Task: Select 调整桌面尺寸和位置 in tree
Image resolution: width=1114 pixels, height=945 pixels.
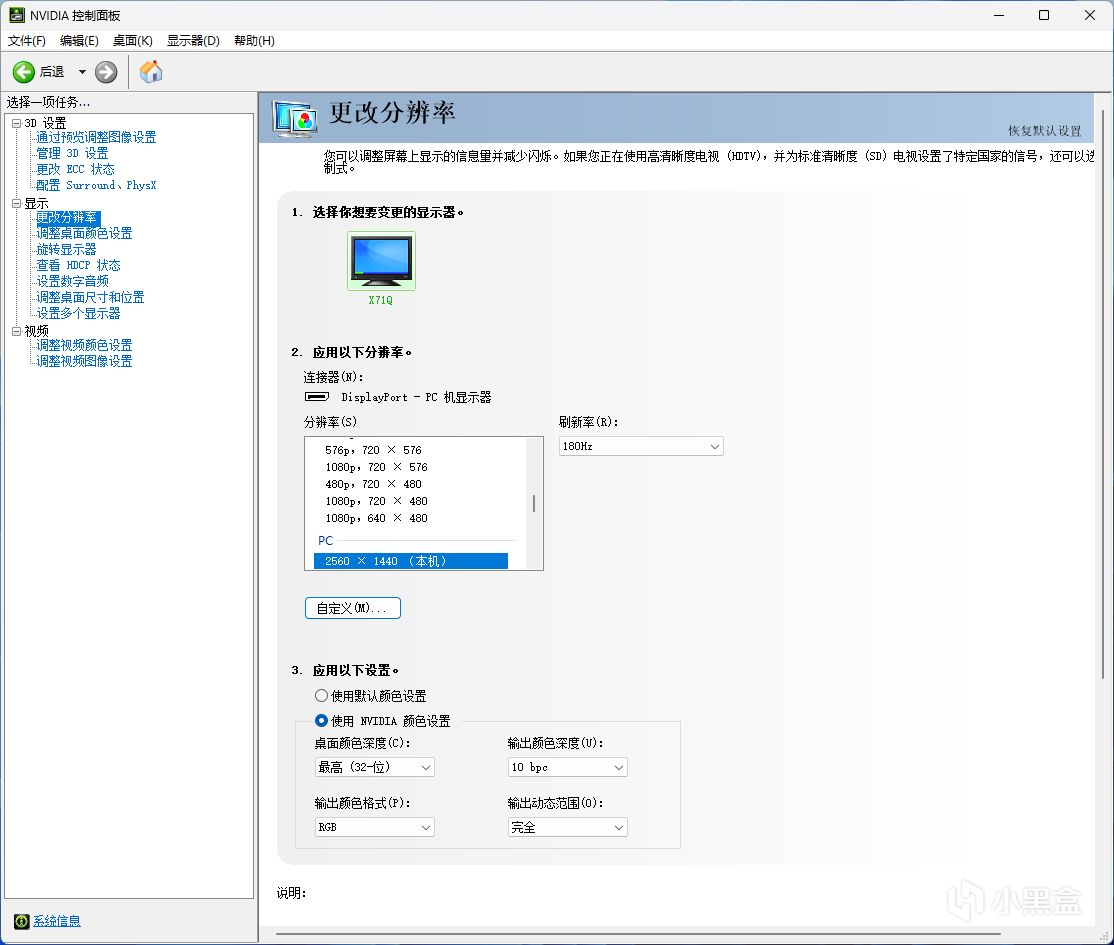Action: [90, 297]
